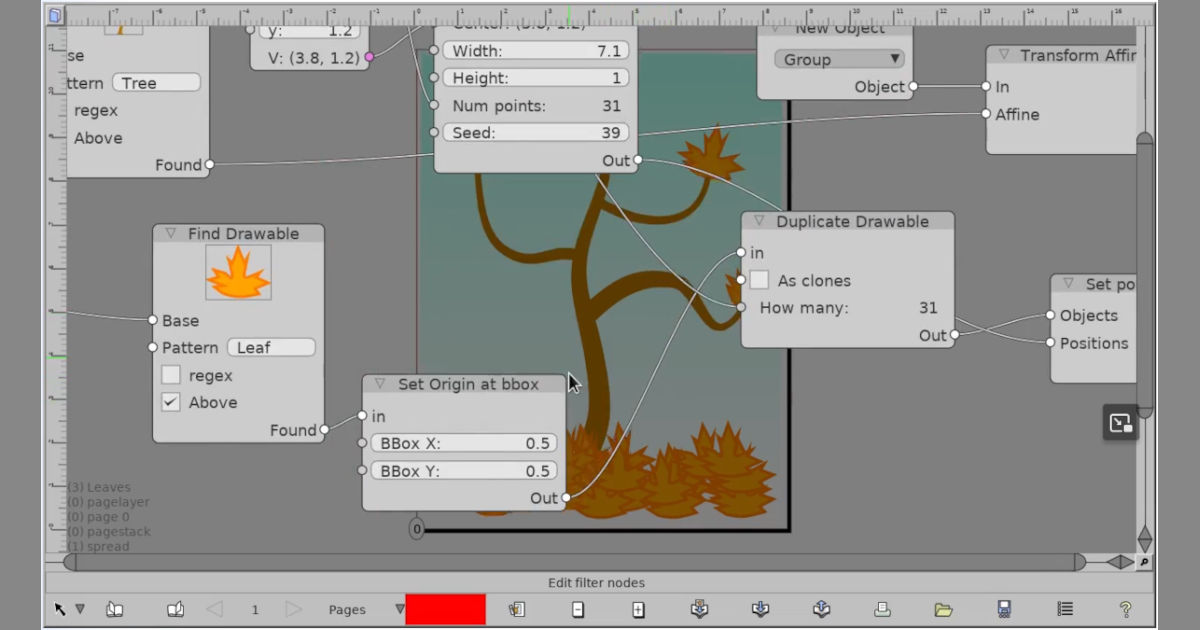Uncheck the Above checkbox in Find Drawable
This screenshot has width=1200, height=630.
[x=171, y=402]
